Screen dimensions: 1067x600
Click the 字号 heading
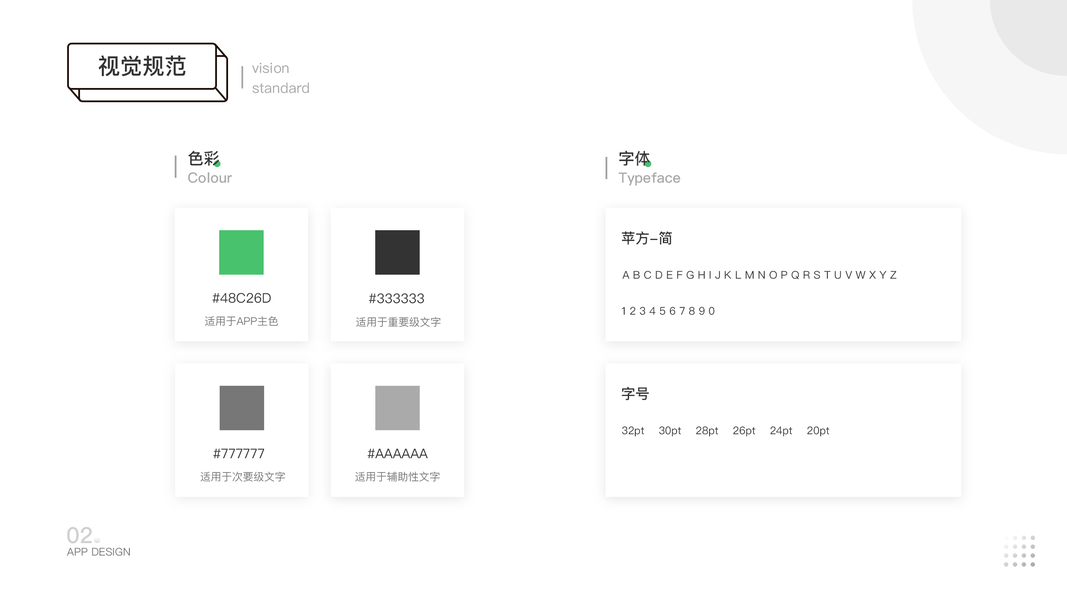click(x=635, y=394)
